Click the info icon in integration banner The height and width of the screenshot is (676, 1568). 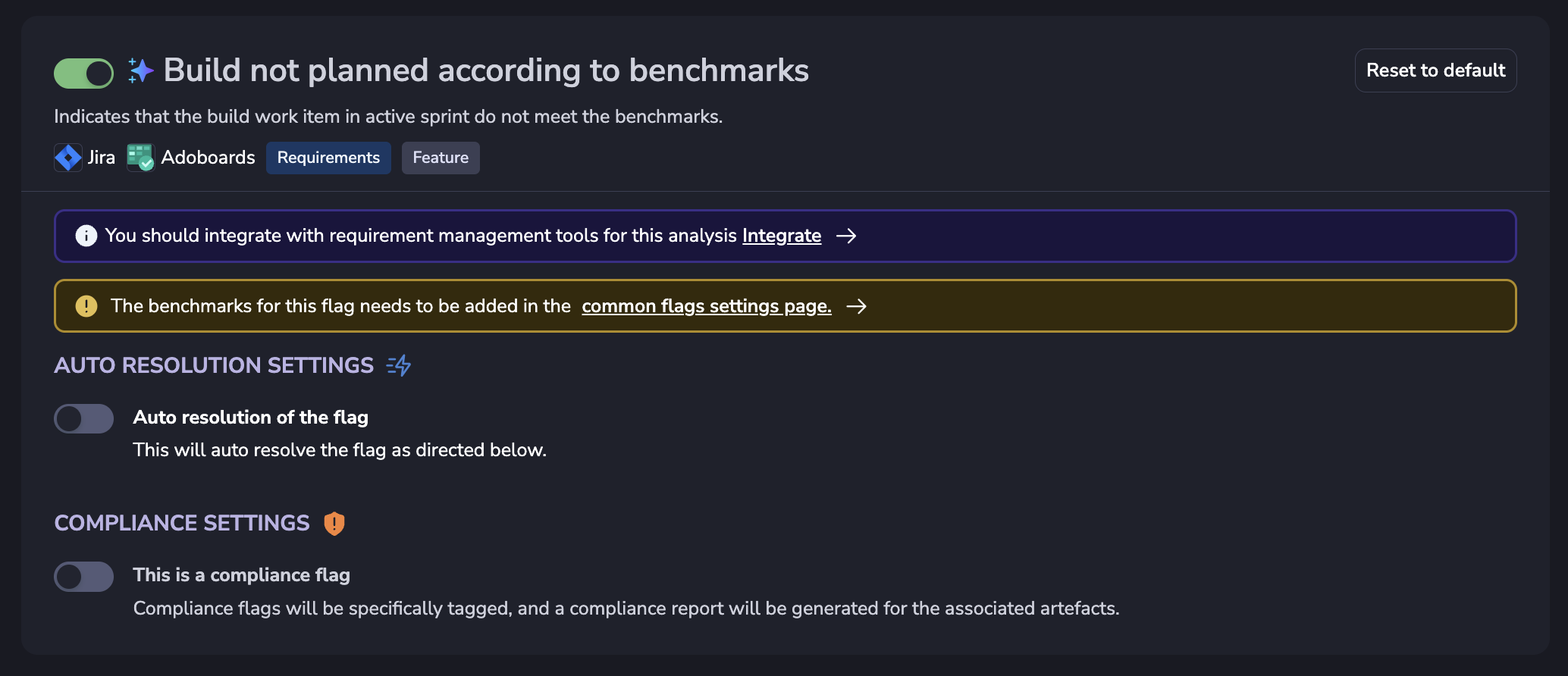[86, 236]
